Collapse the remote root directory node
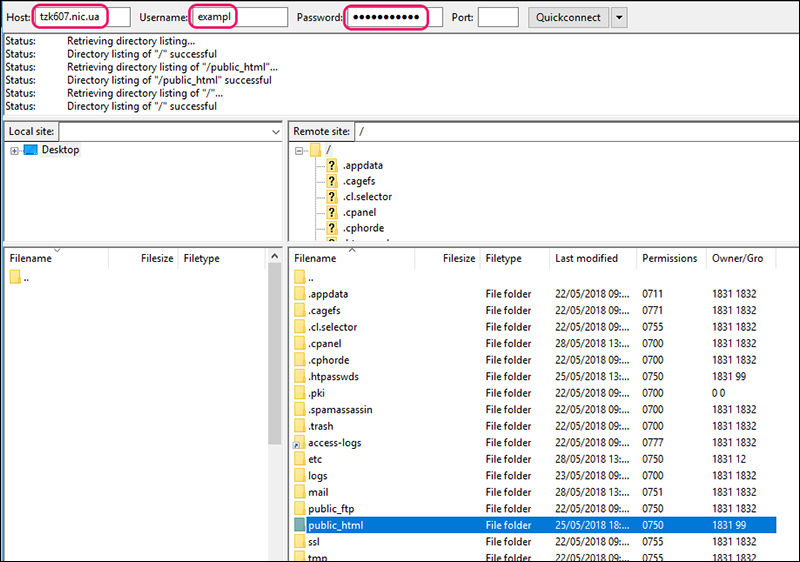800x562 pixels. click(300, 150)
